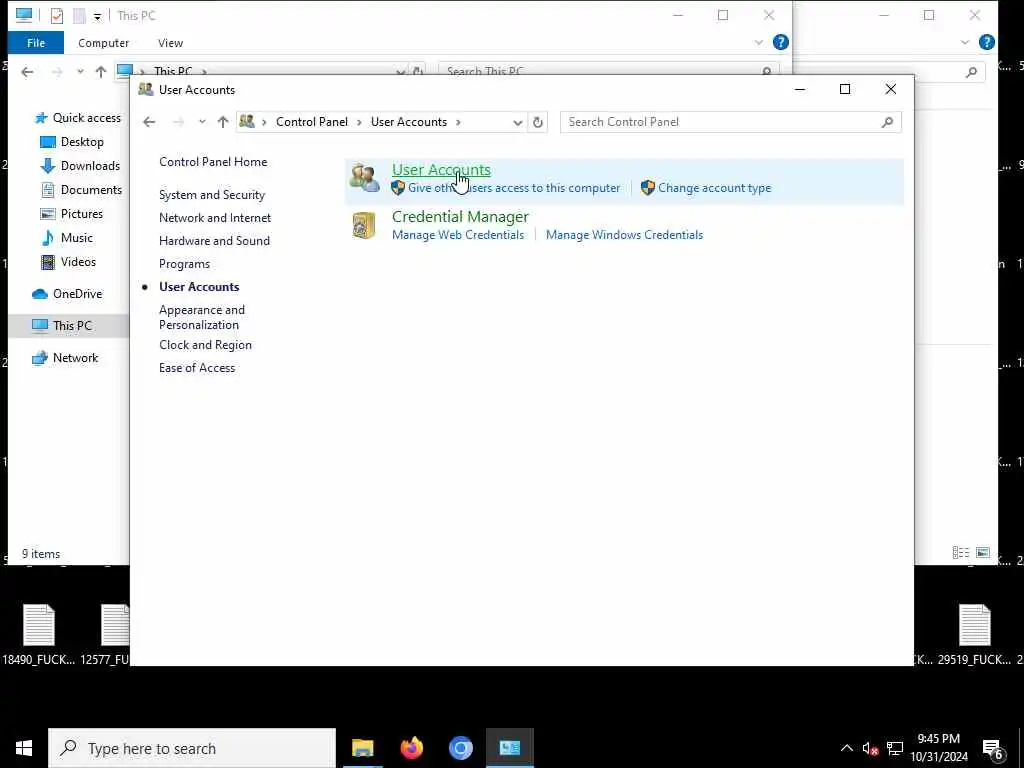1024x768 pixels.
Task: Switch to details view in background Explorer window
Action: (961, 553)
